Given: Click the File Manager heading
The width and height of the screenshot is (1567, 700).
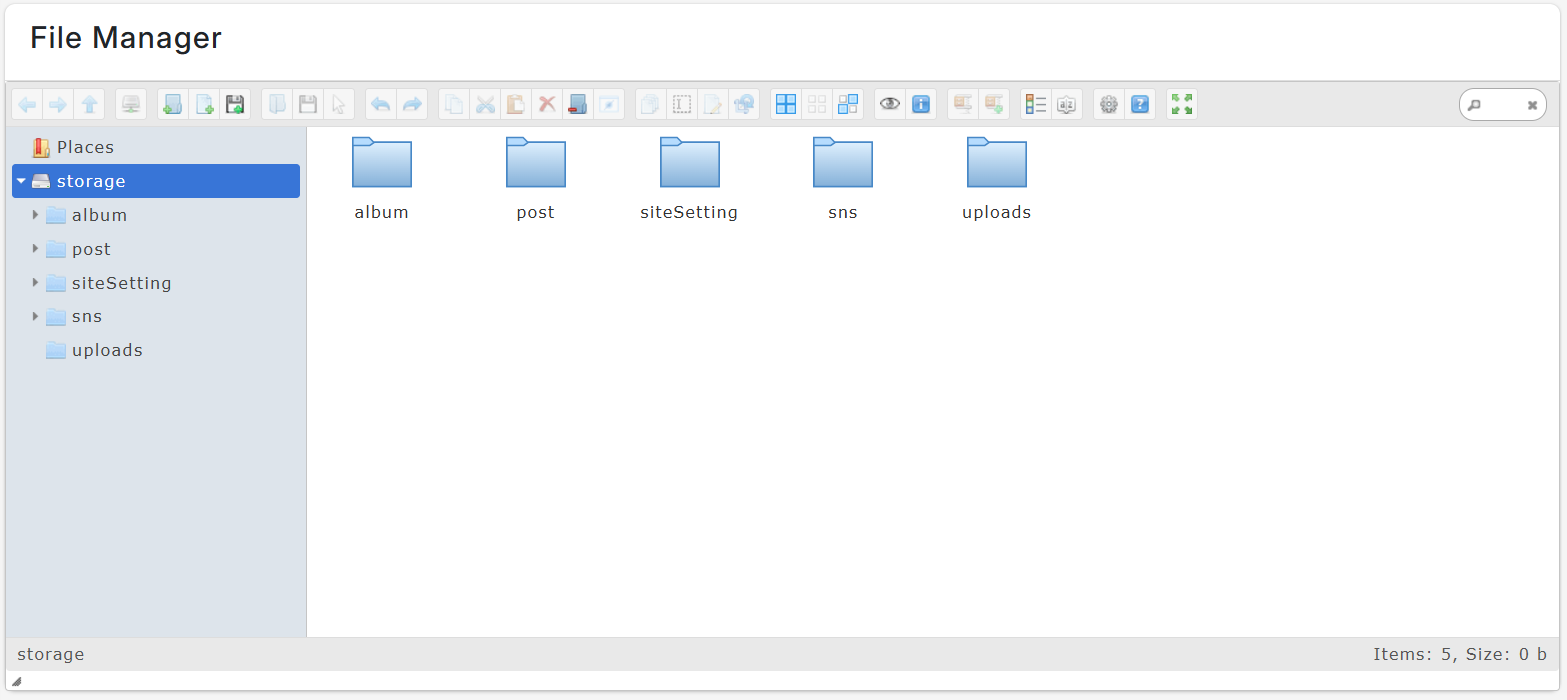Looking at the screenshot, I should click(x=126, y=38).
